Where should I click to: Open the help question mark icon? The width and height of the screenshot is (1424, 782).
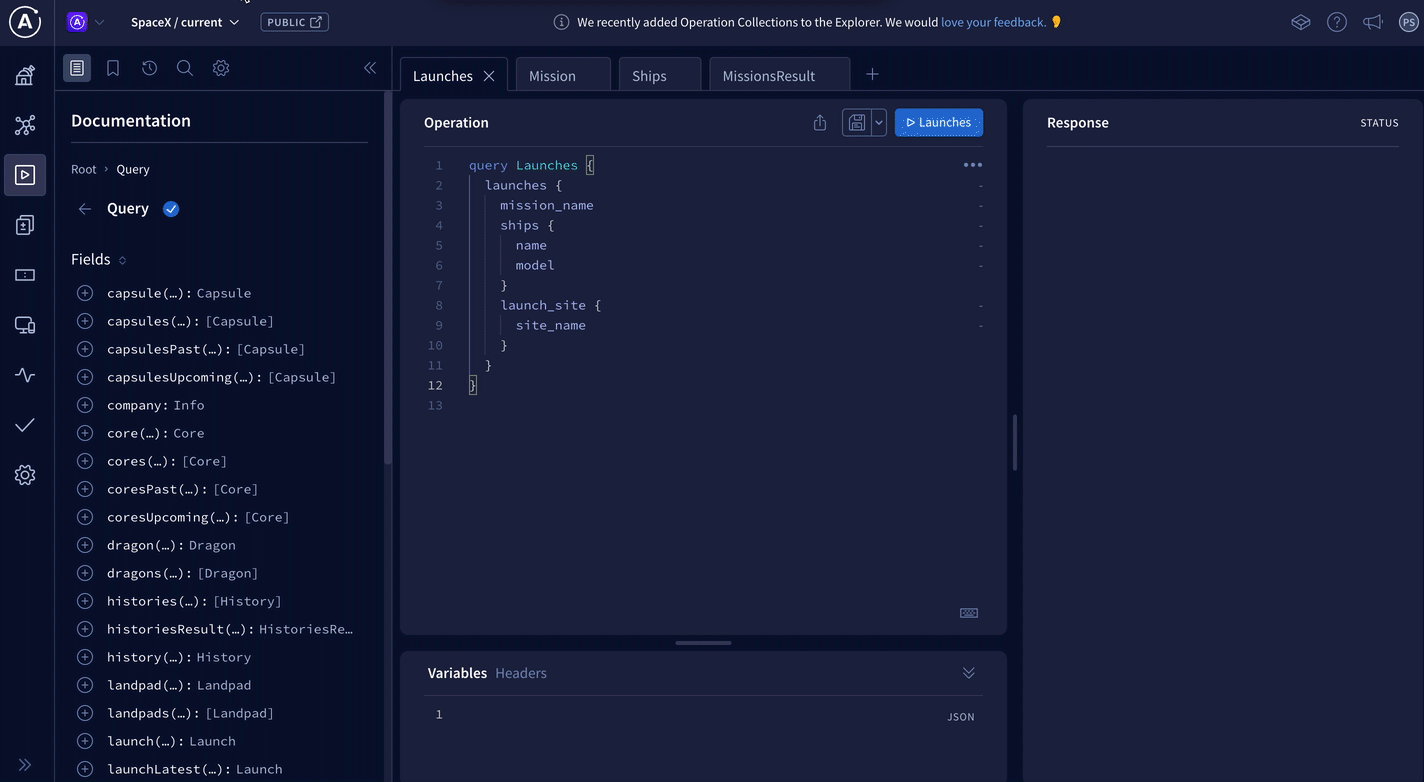1337,22
